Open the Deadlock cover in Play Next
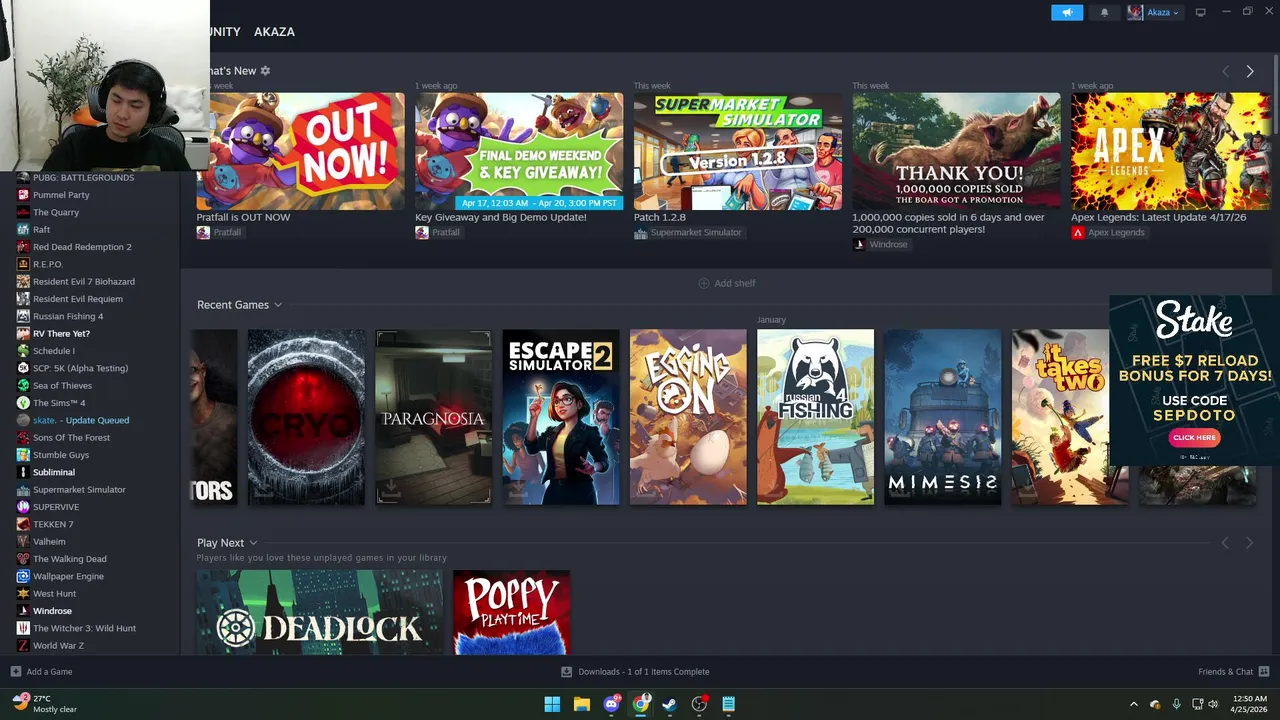 click(319, 612)
